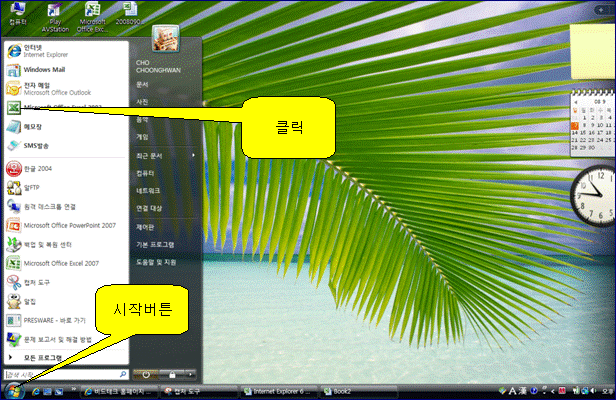616x400 pixels.
Task: Click the 漢 hanja conversion icon
Action: pos(522,391)
